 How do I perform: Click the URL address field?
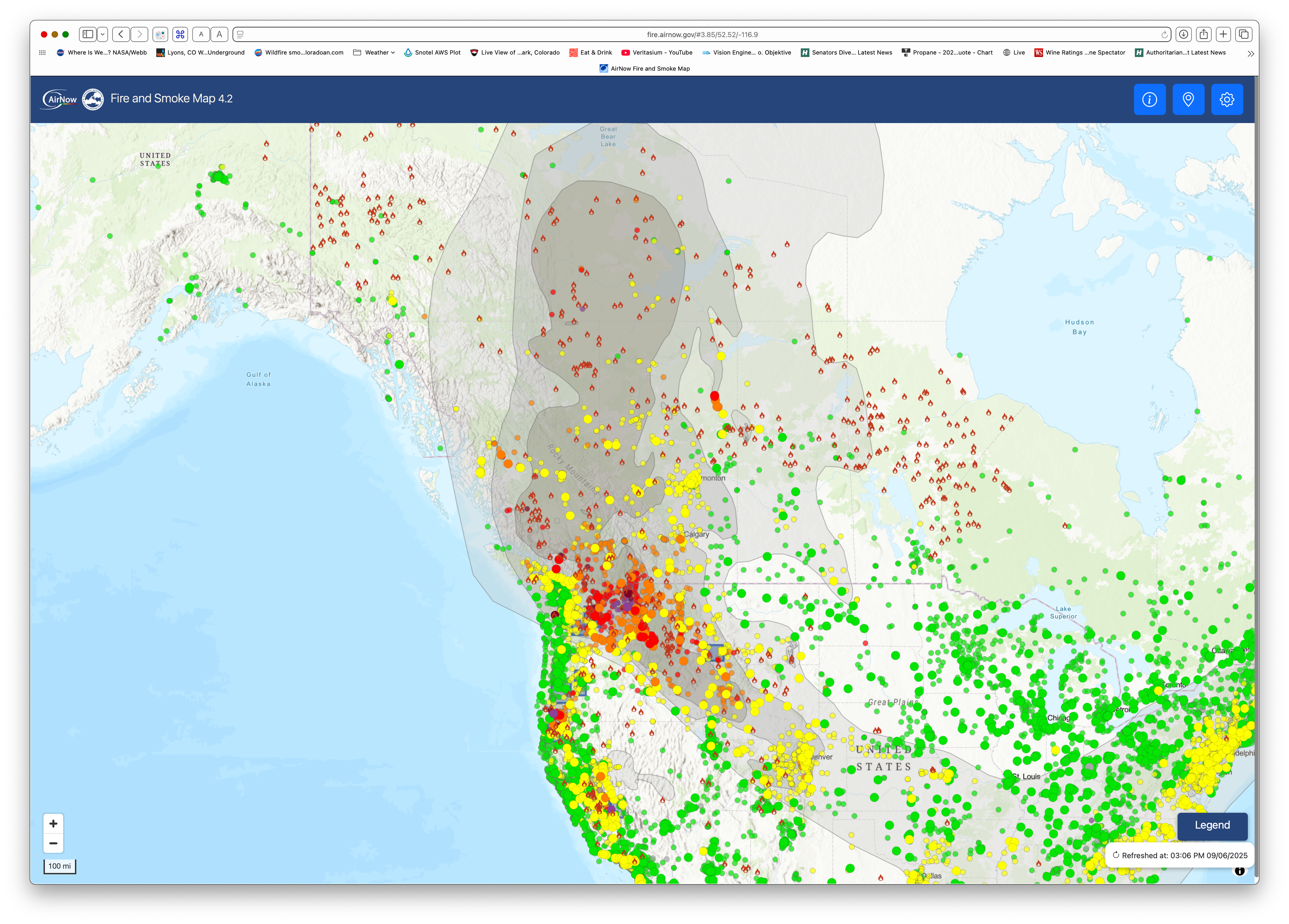coord(702,35)
